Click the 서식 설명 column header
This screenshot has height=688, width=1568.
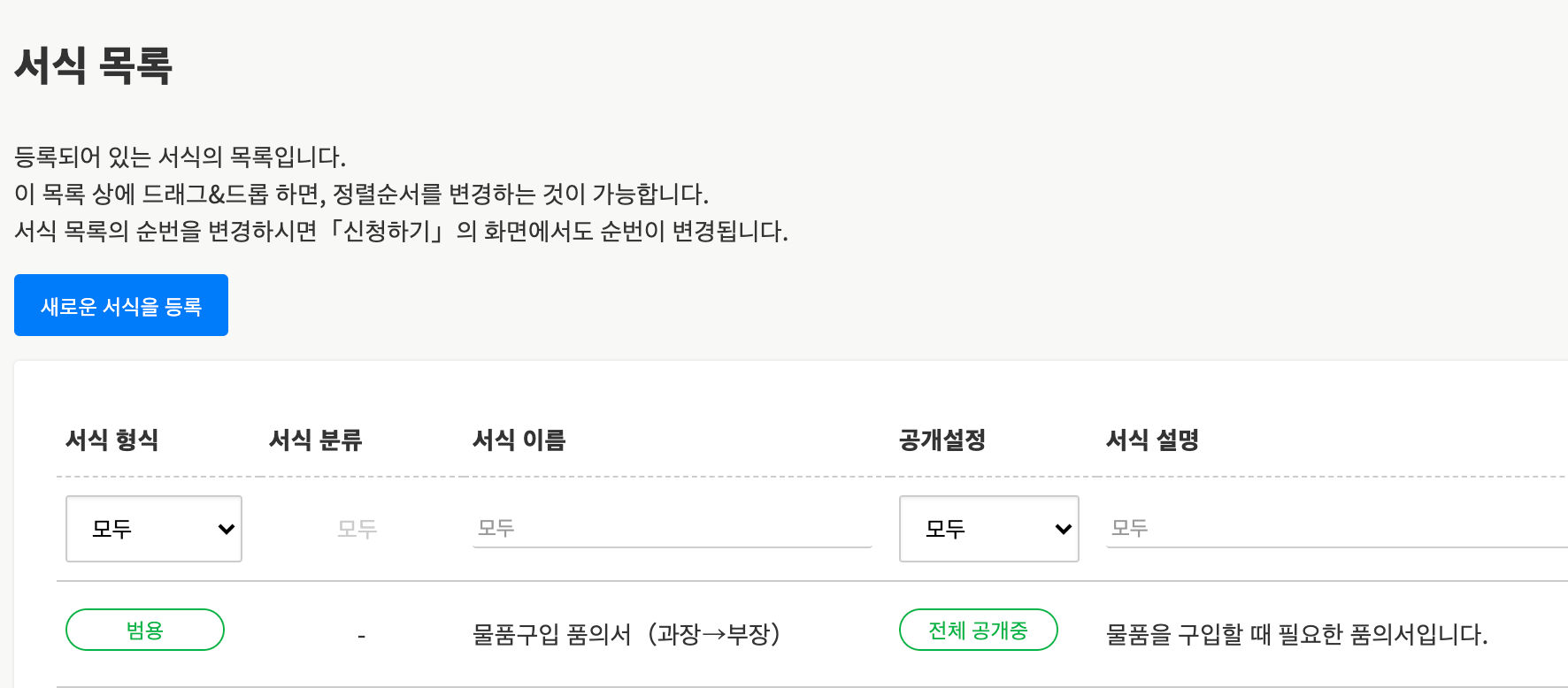[1153, 440]
